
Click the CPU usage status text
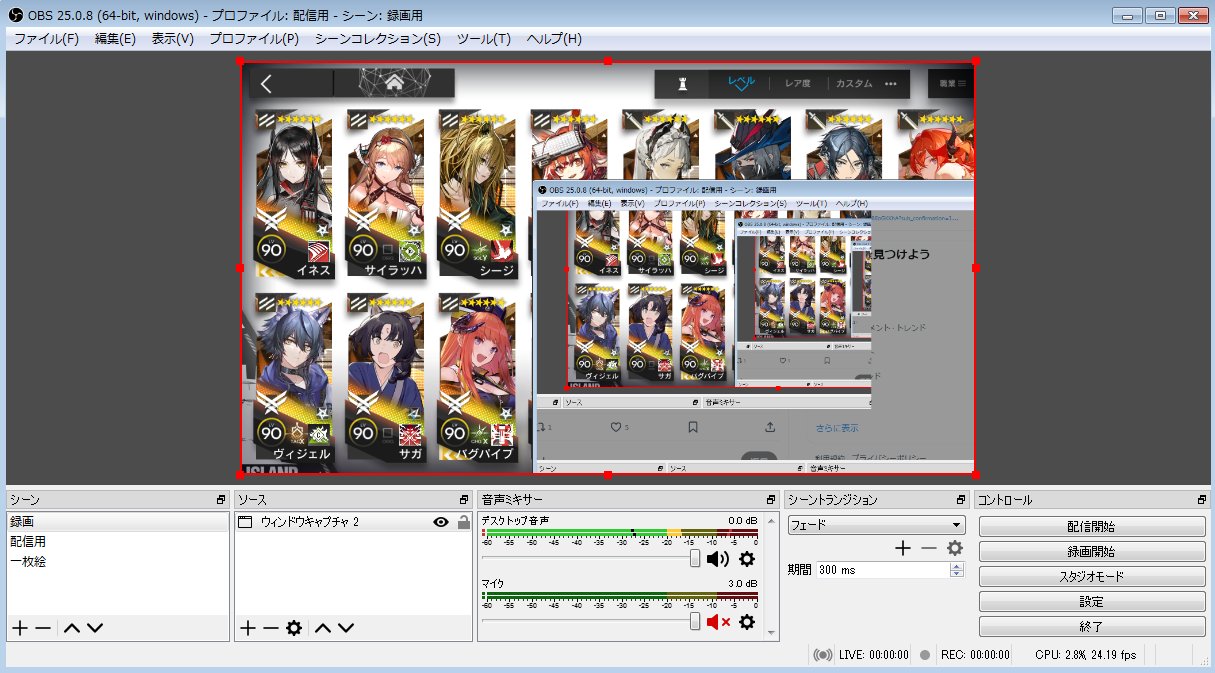click(1085, 655)
